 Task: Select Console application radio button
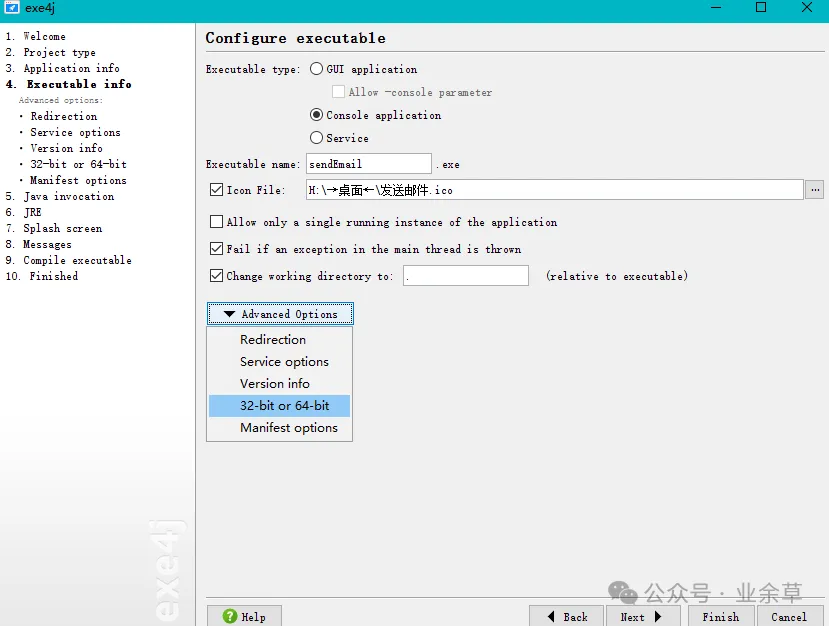coord(316,115)
